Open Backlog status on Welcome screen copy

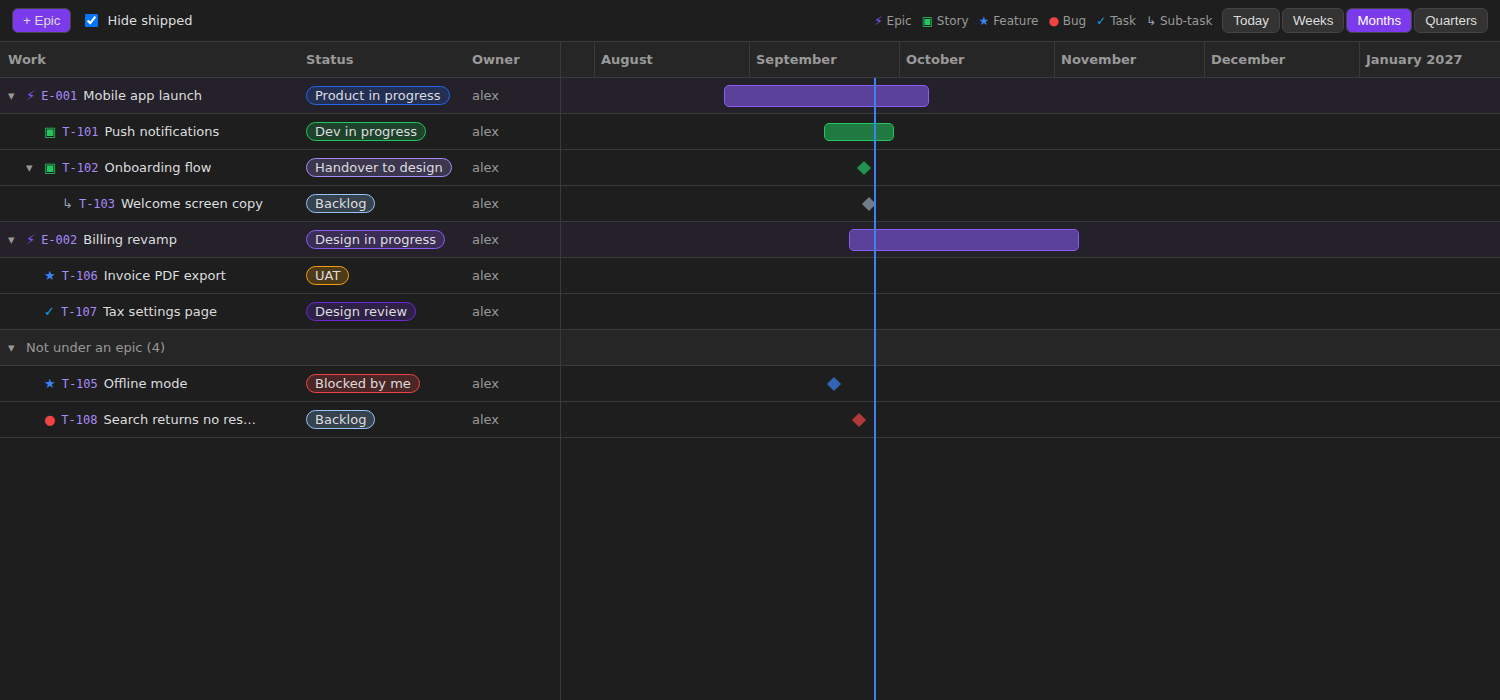click(x=340, y=204)
